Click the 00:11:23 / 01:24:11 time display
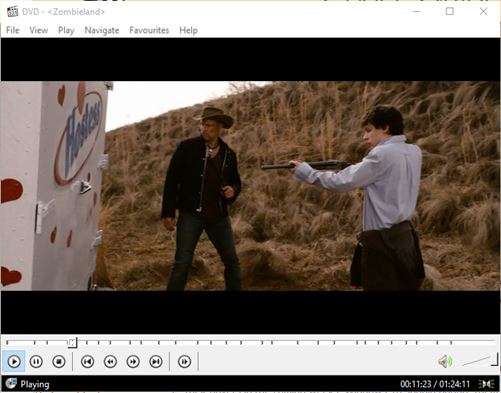Image resolution: width=501 pixels, height=393 pixels. [x=435, y=384]
